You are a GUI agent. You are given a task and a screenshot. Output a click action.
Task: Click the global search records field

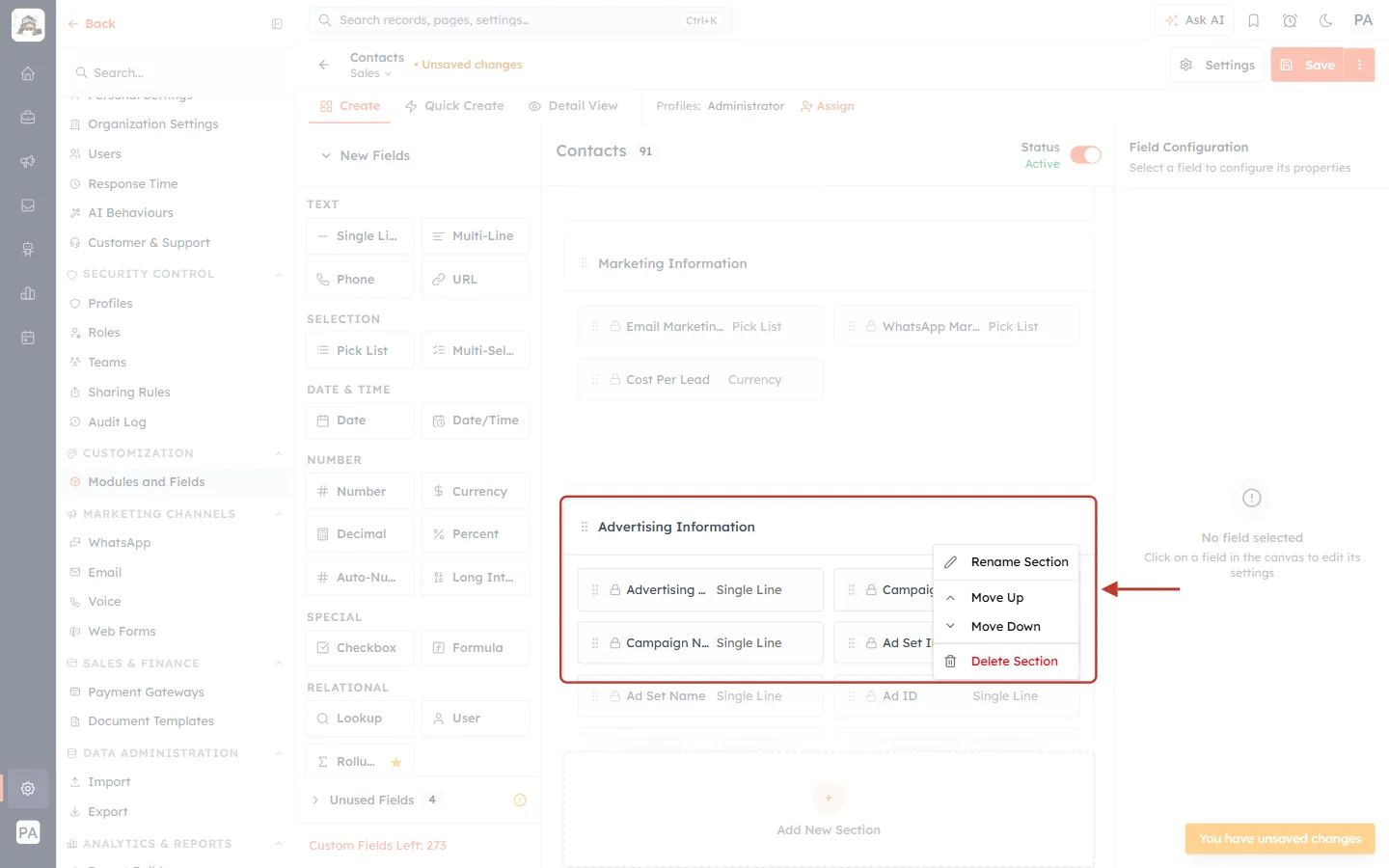point(520,20)
